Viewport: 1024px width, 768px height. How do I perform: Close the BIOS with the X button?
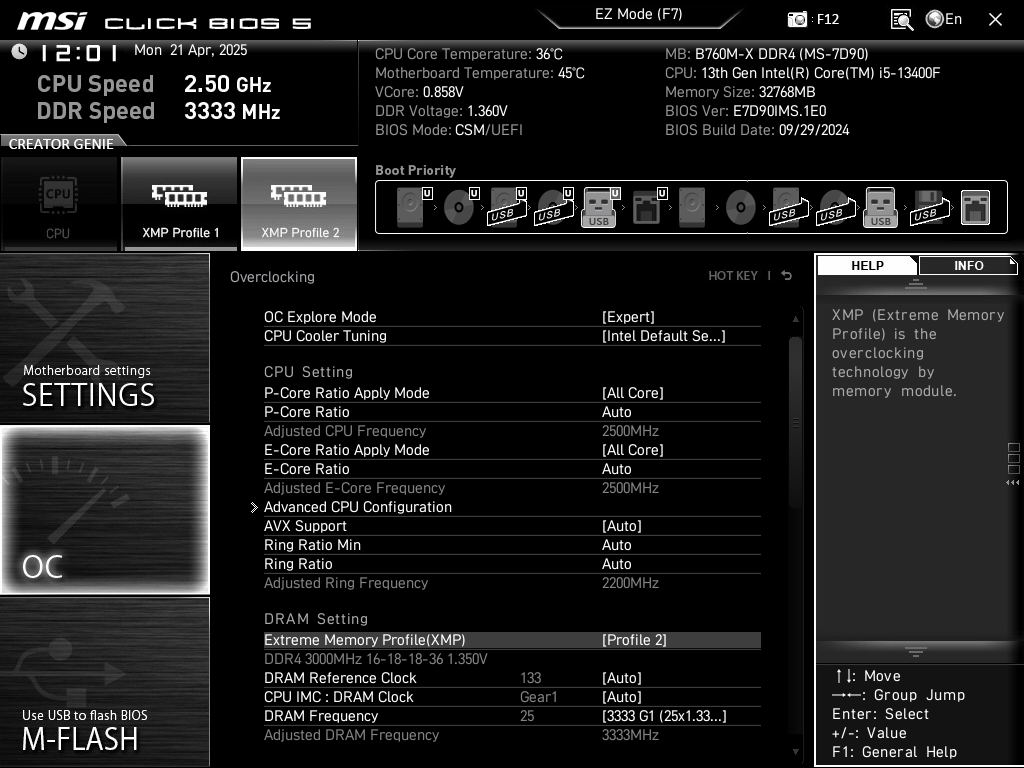tap(995, 20)
